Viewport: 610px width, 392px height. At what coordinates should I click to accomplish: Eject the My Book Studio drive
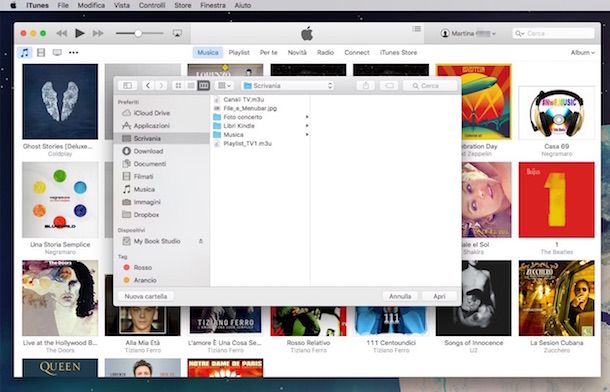point(201,241)
